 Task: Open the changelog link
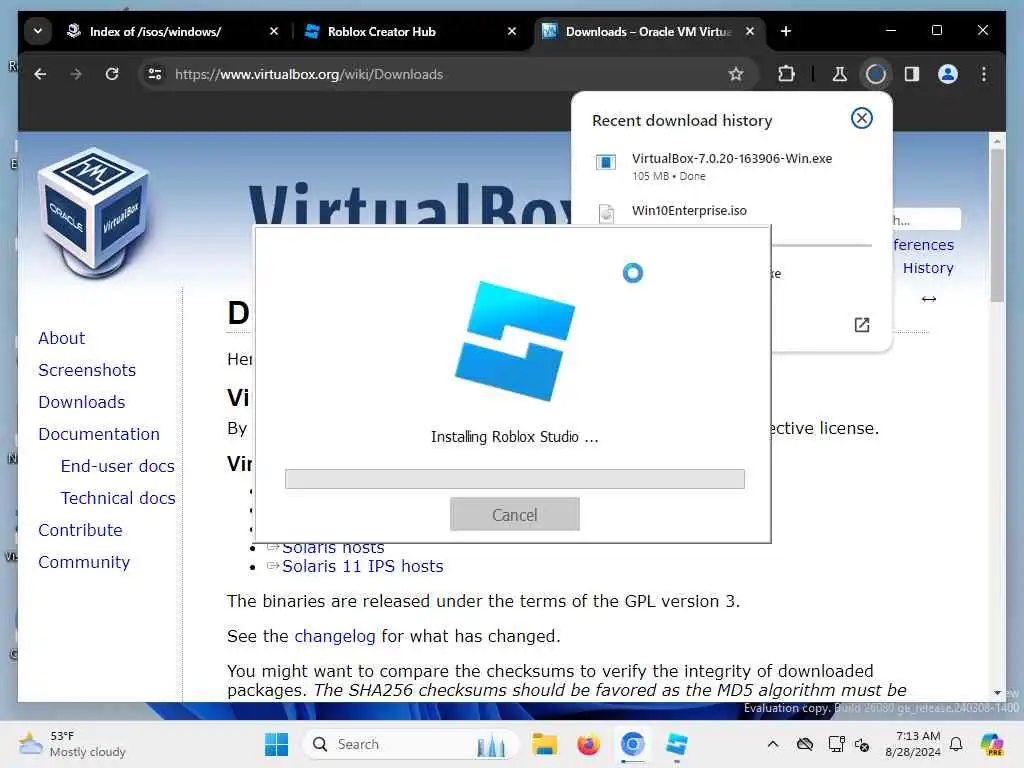(334, 636)
